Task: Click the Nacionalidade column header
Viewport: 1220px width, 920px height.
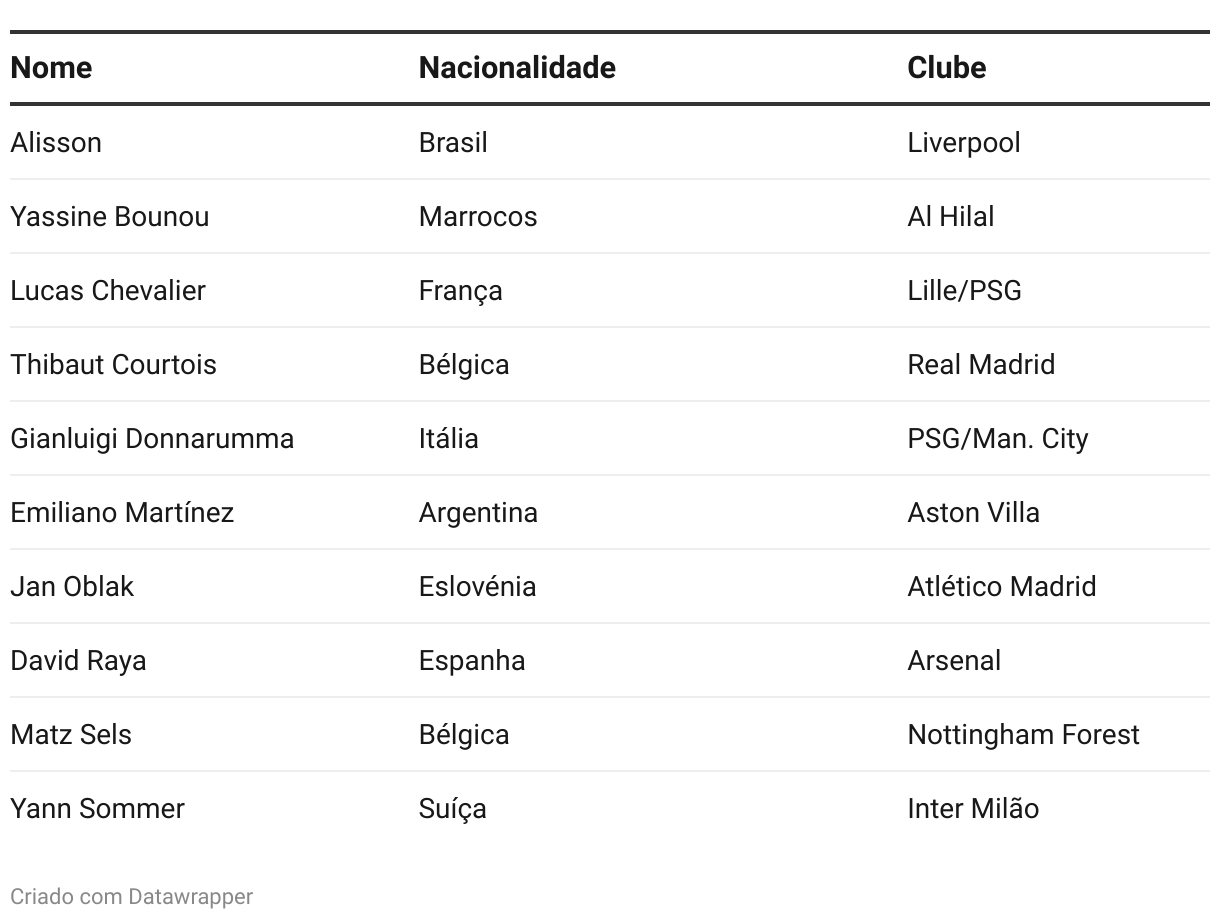Action: tap(517, 68)
